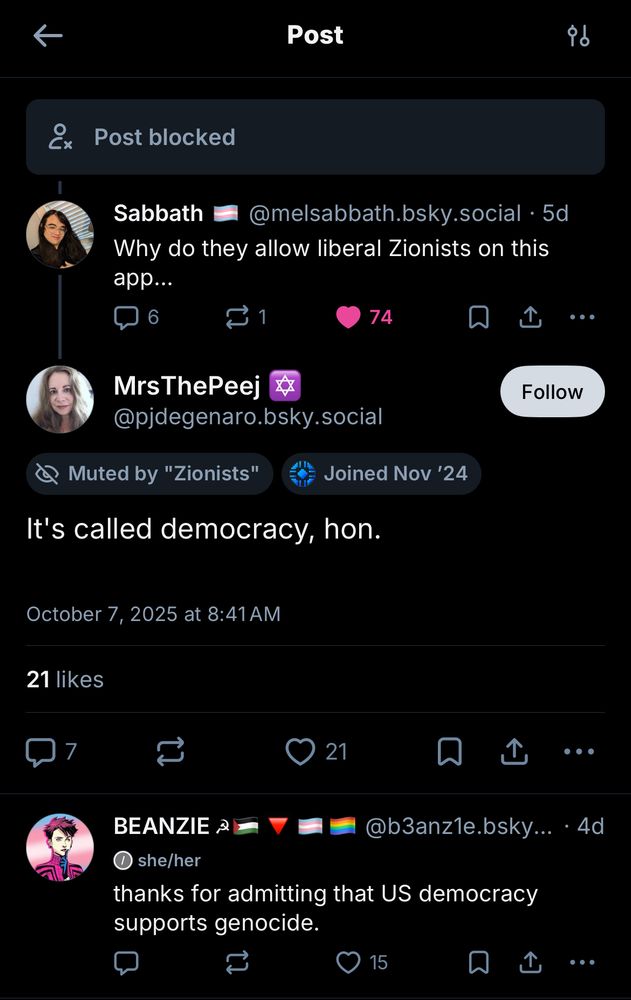Bookmark Sabbath's post
The height and width of the screenshot is (1000, 631).
(x=479, y=317)
